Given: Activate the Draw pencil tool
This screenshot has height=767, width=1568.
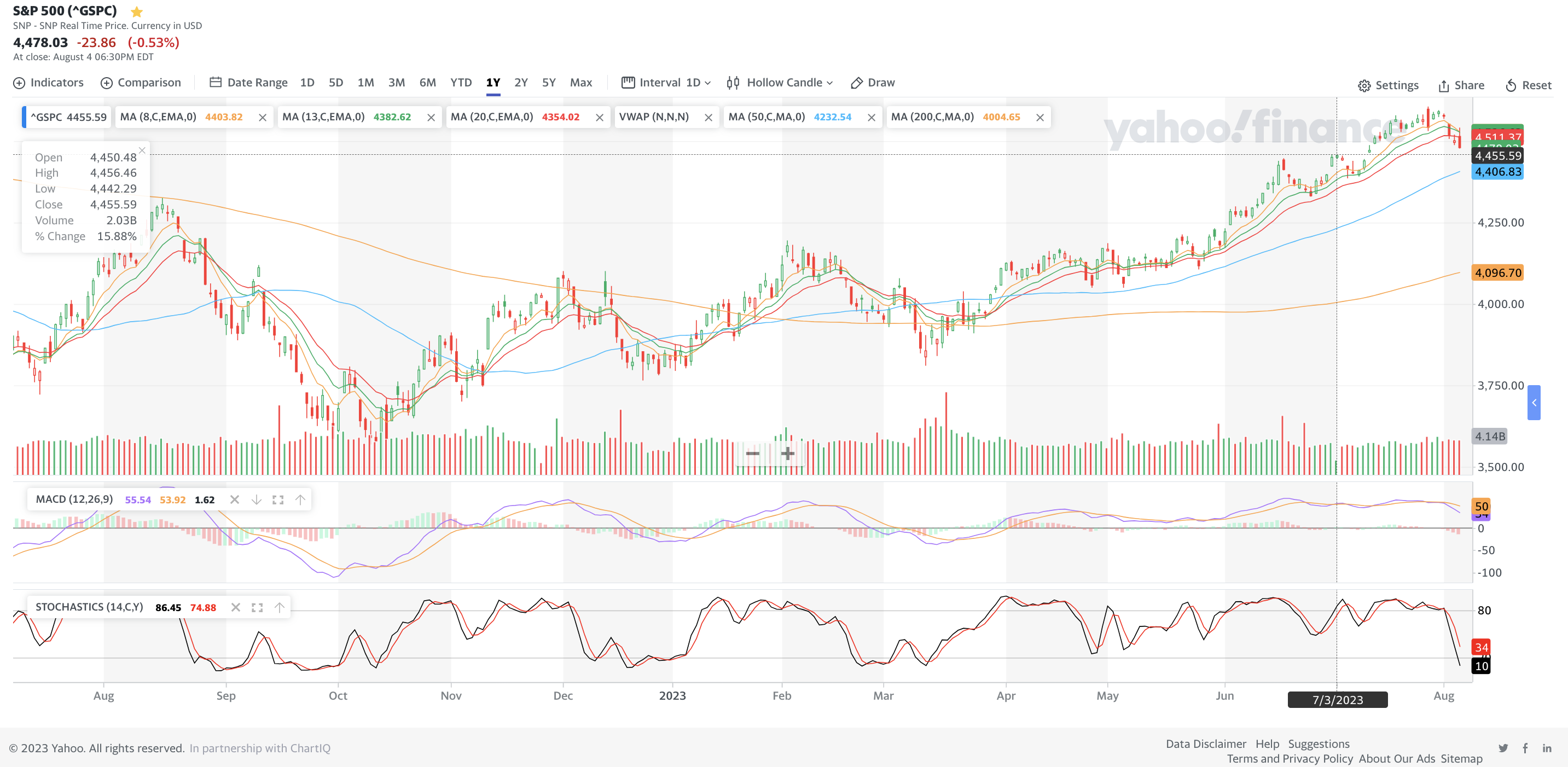Looking at the screenshot, I should pyautogui.click(x=872, y=83).
